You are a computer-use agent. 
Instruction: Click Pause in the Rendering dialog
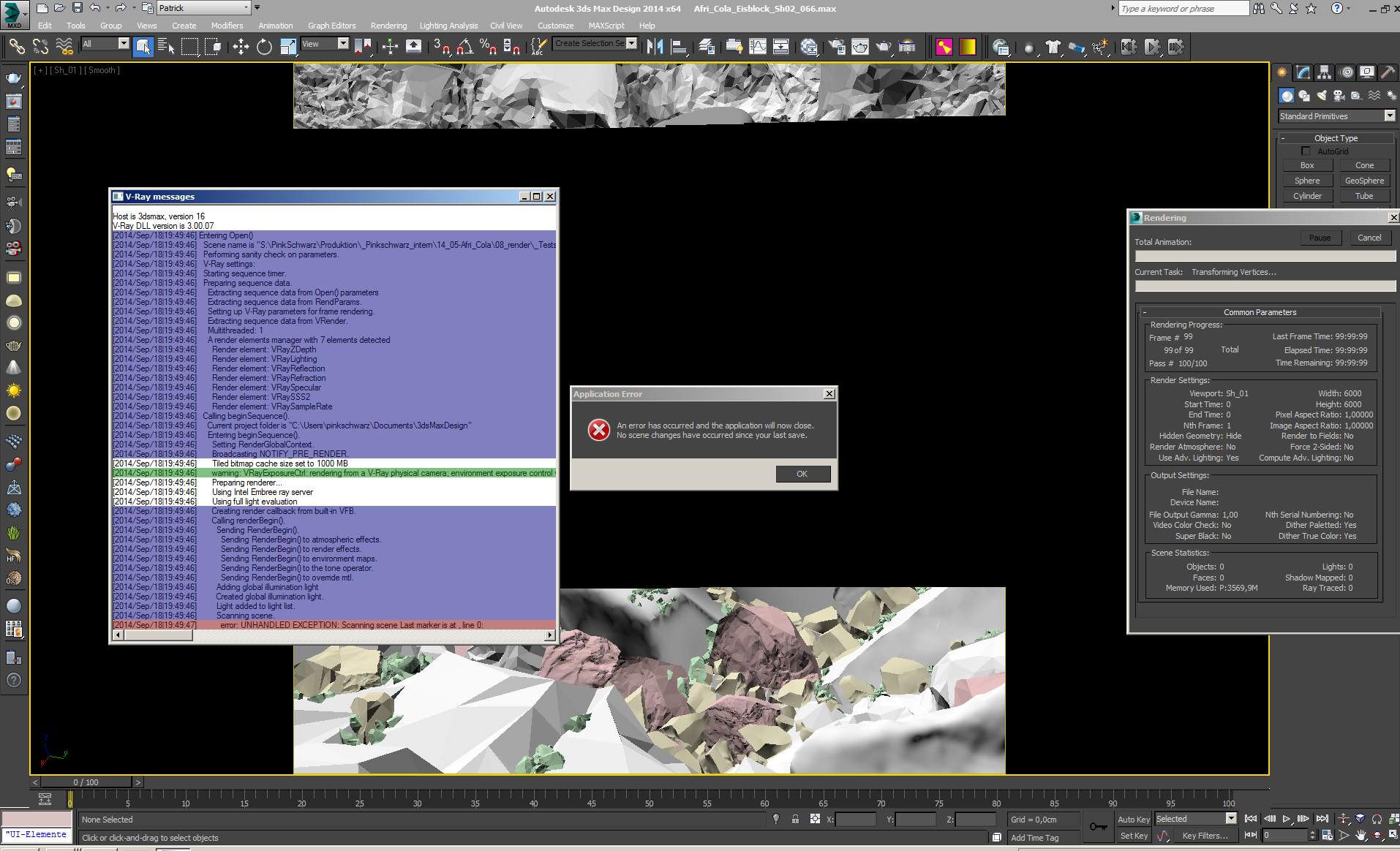coord(1320,238)
